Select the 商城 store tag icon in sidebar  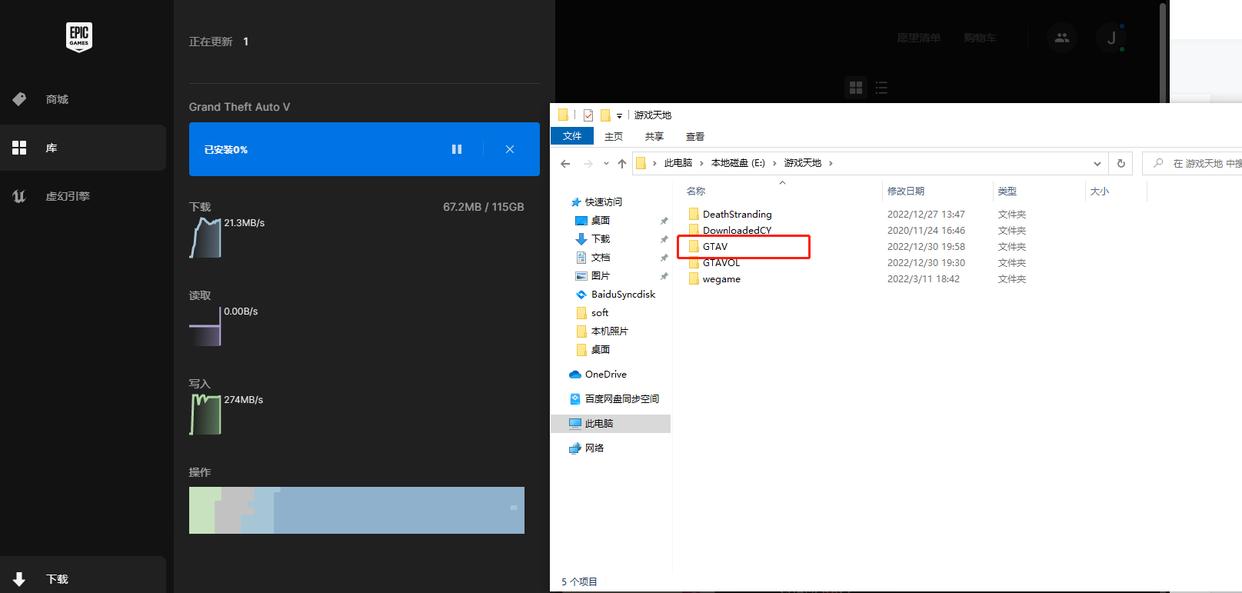[x=17, y=99]
